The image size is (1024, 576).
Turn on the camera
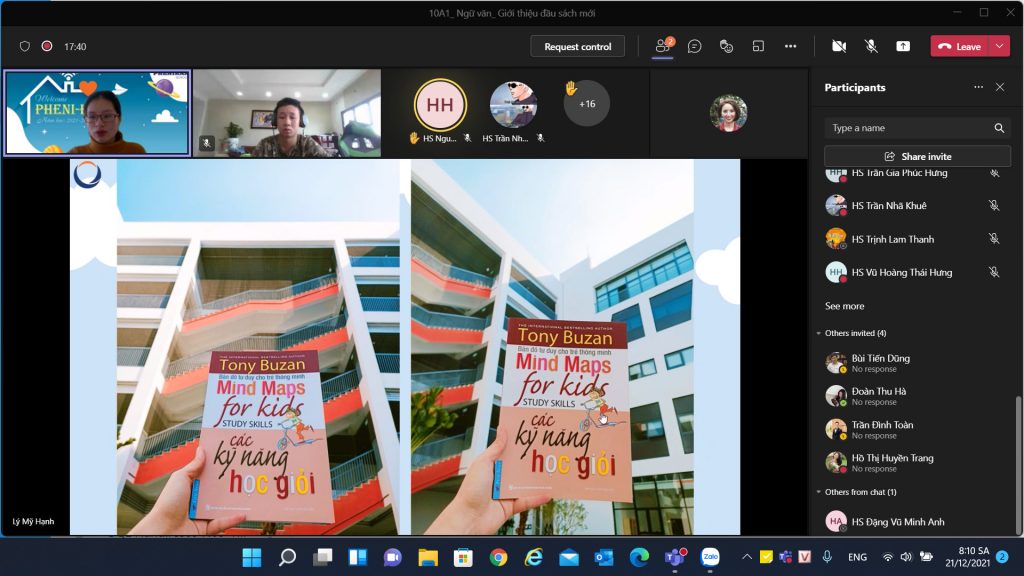[839, 46]
